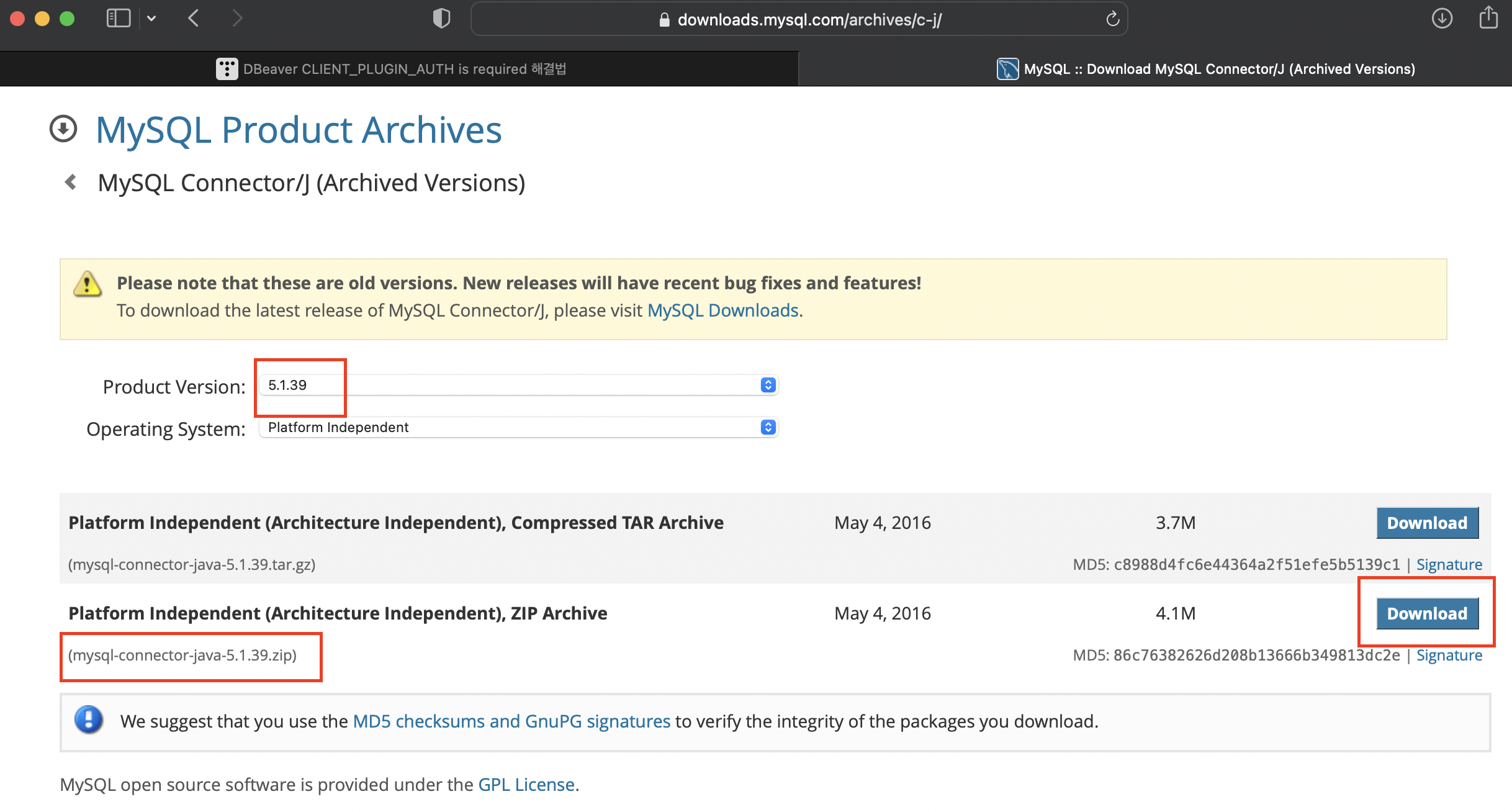Click the MySQL Product Archives download circle icon
Viewport: 1512px width, 812px height.
(x=63, y=129)
